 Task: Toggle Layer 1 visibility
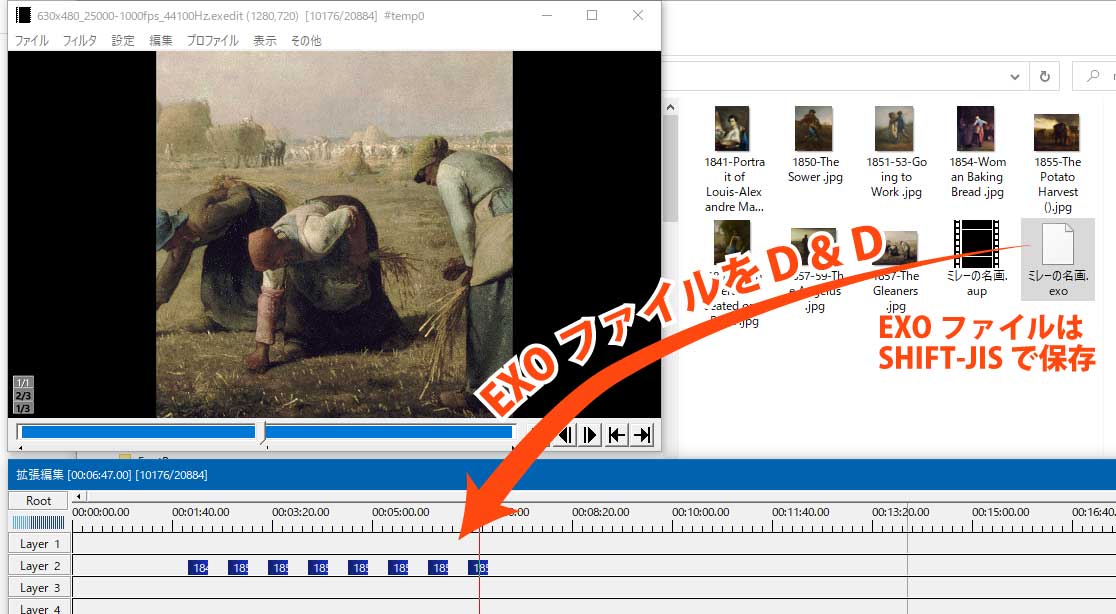[x=40, y=544]
